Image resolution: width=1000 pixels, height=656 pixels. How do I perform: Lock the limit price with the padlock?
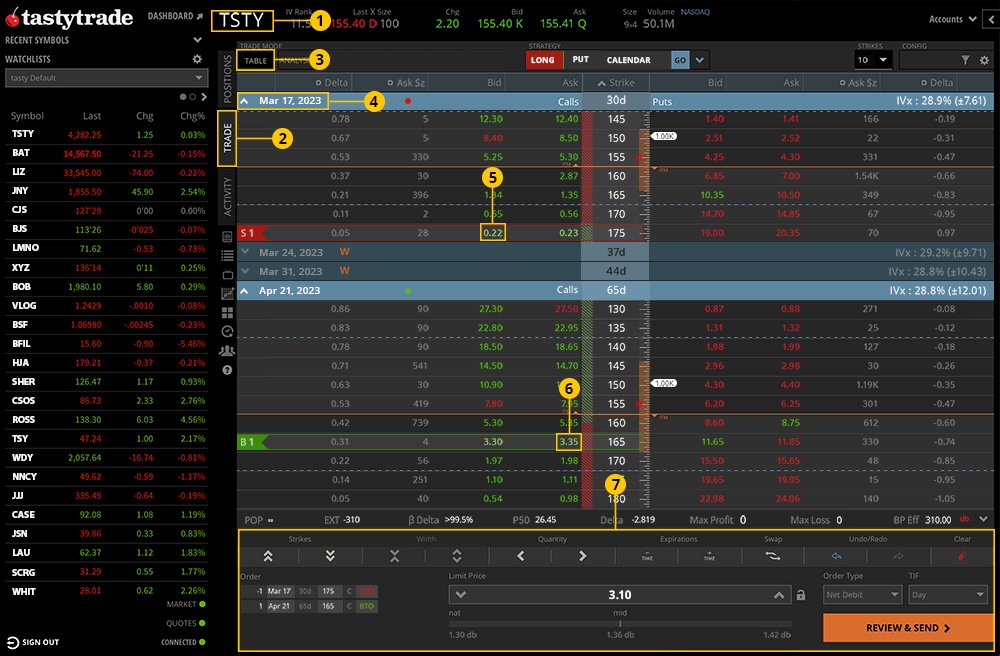click(x=801, y=594)
